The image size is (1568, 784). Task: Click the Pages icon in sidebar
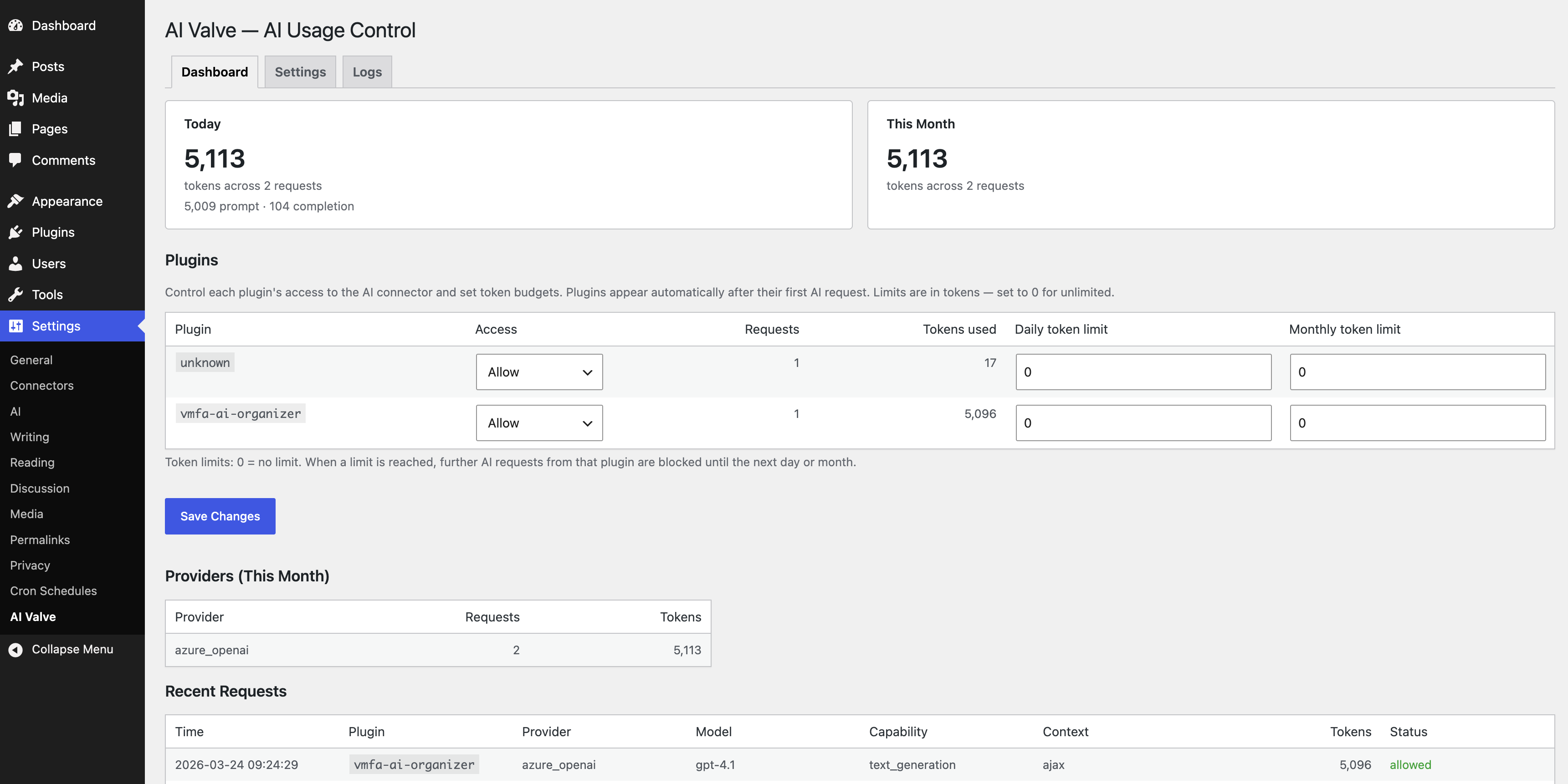click(16, 129)
